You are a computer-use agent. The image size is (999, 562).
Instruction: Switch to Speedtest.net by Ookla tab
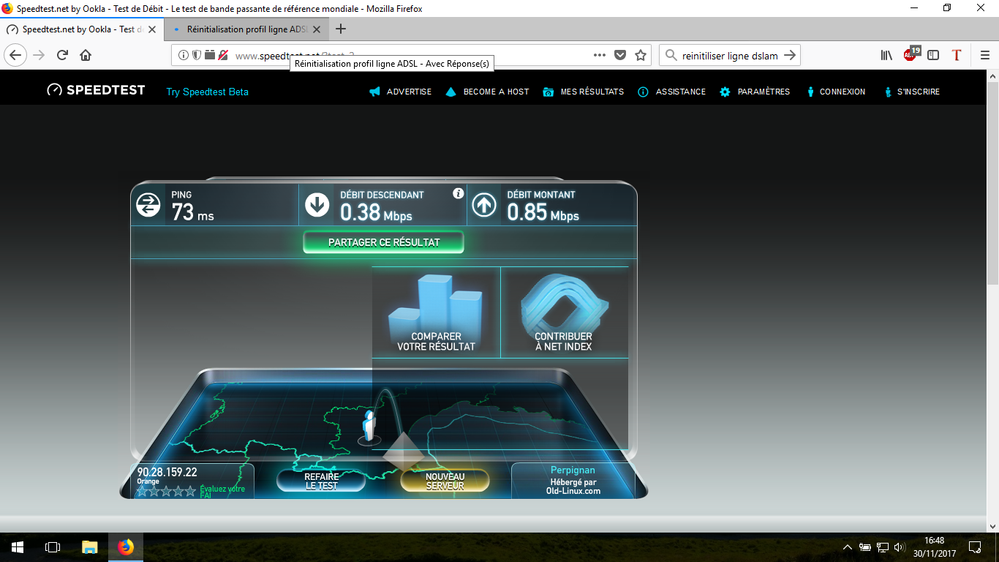81,29
